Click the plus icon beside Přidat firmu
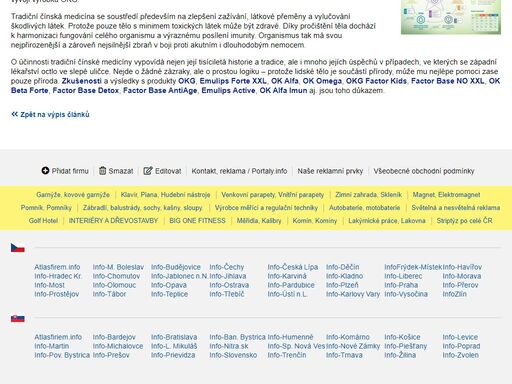The image size is (512, 384). coord(45,171)
